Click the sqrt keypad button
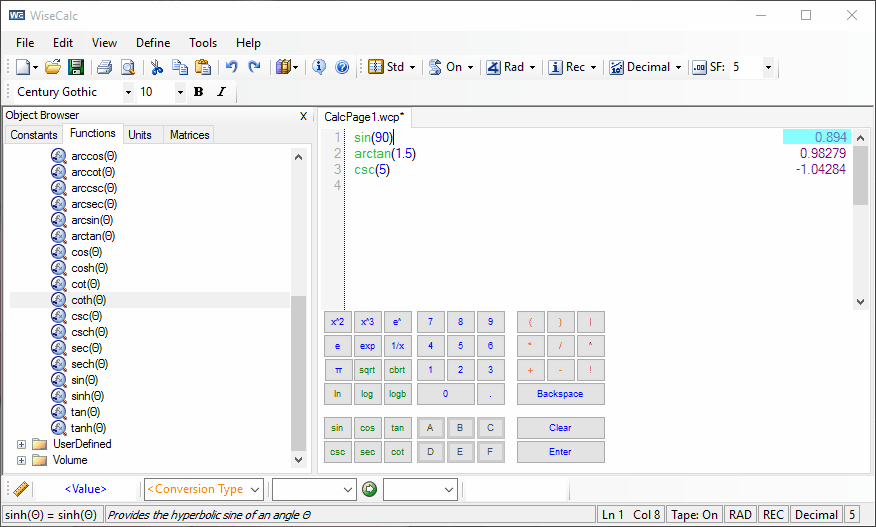Image resolution: width=876 pixels, height=527 pixels. point(367,370)
